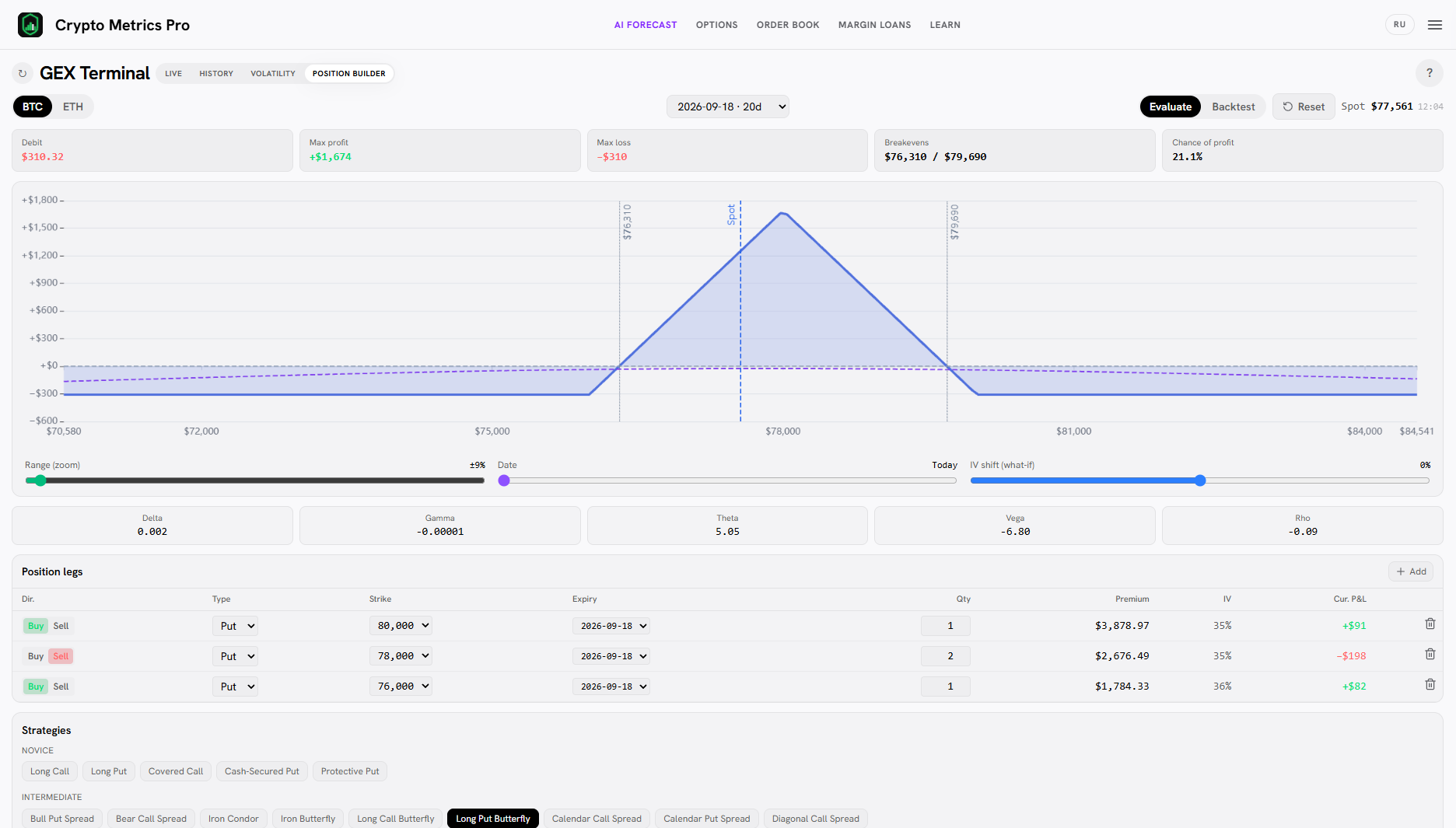Viewport: 1456px width, 828px height.
Task: Open Expiry dropdown in the 80,000 row
Action: click(x=611, y=626)
